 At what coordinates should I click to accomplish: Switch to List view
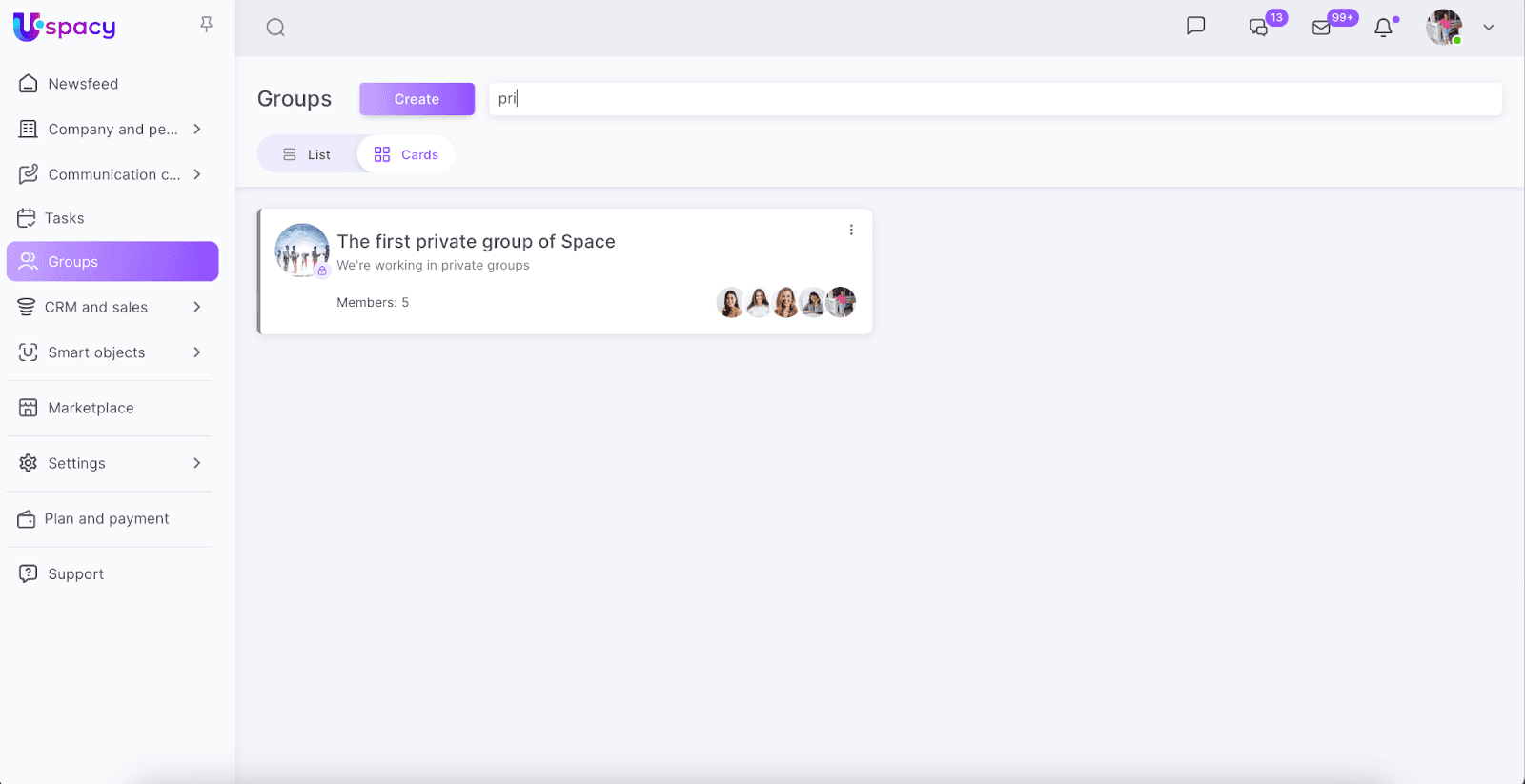pyautogui.click(x=307, y=154)
